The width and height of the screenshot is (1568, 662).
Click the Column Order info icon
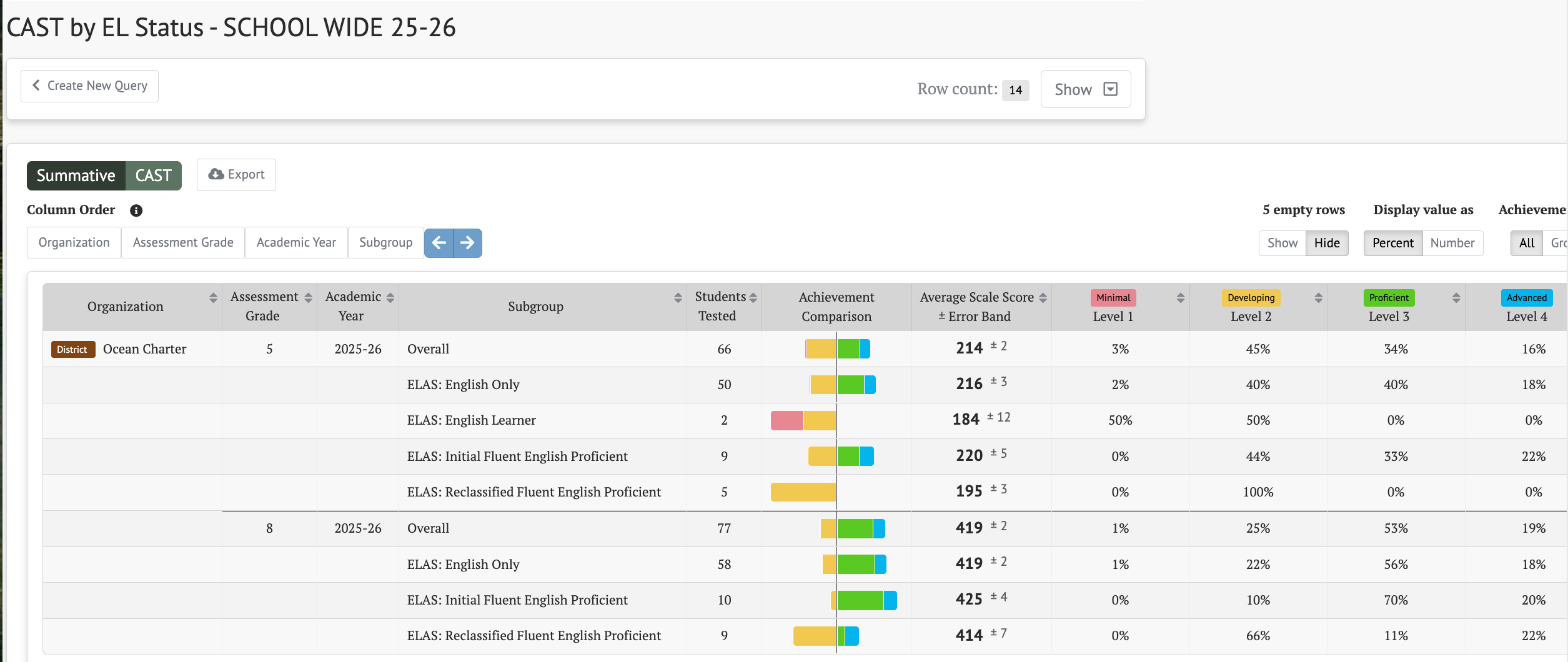click(x=136, y=210)
